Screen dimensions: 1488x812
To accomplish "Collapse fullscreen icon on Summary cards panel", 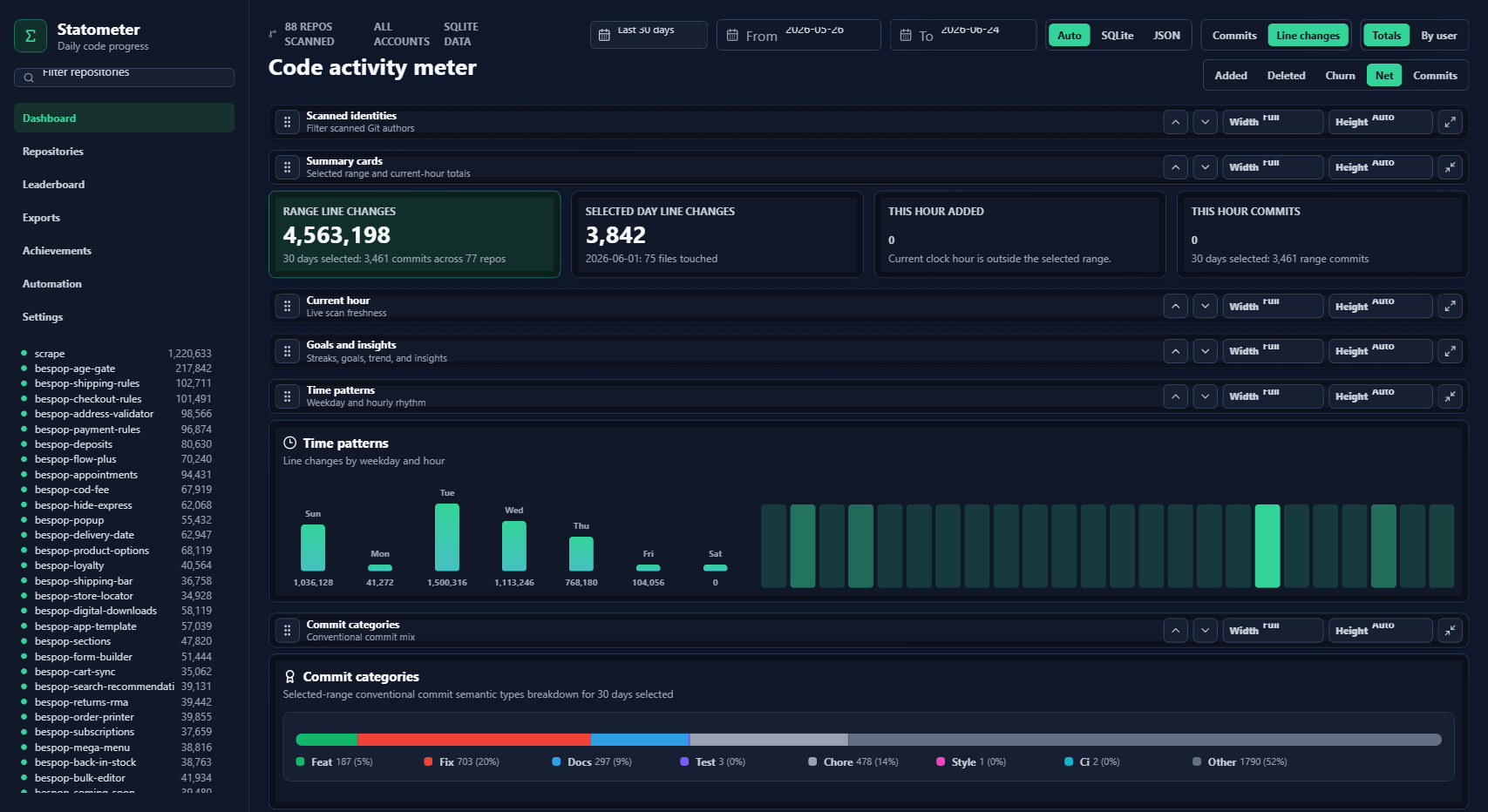I will [1450, 167].
